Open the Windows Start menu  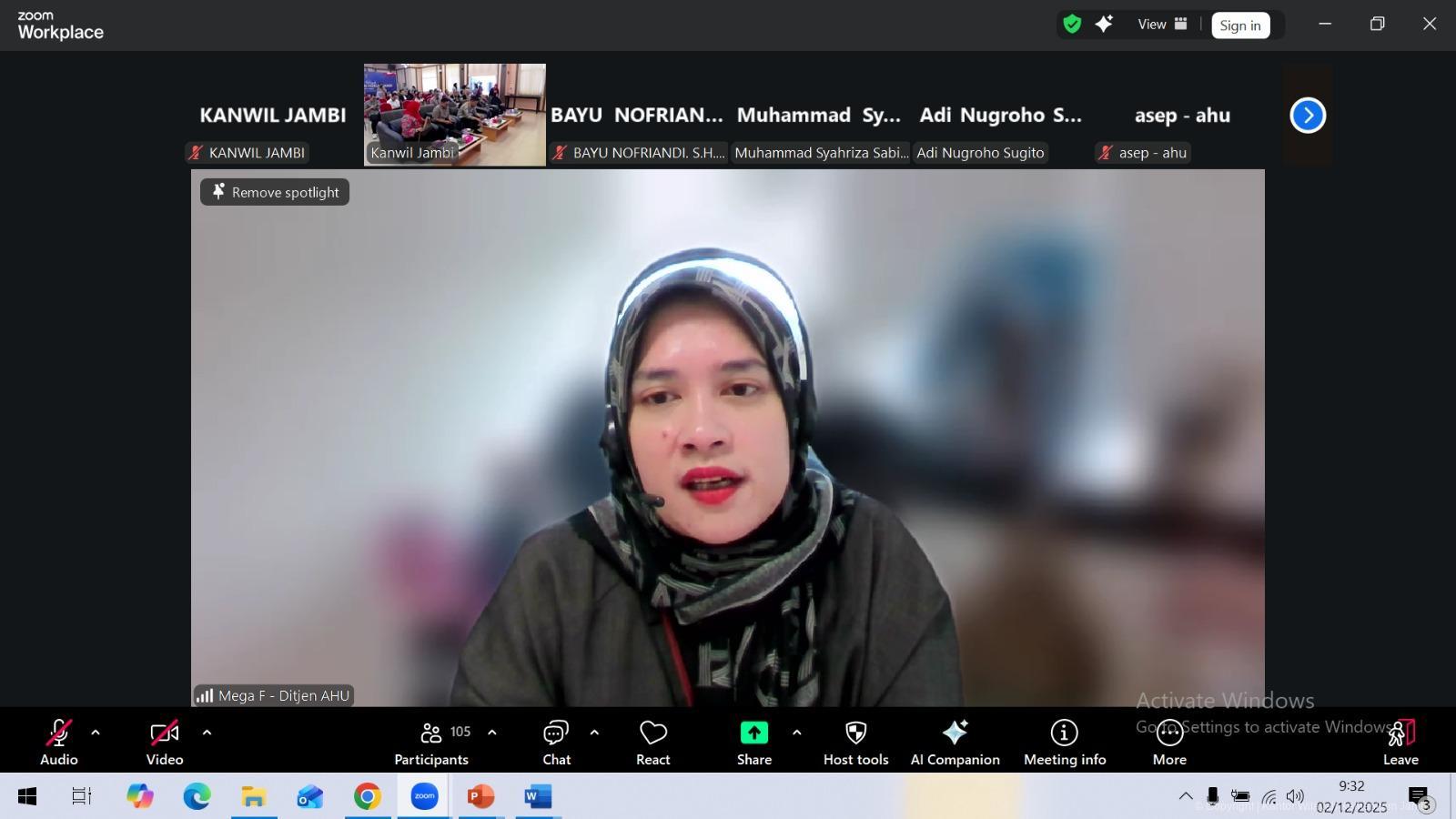[25, 796]
